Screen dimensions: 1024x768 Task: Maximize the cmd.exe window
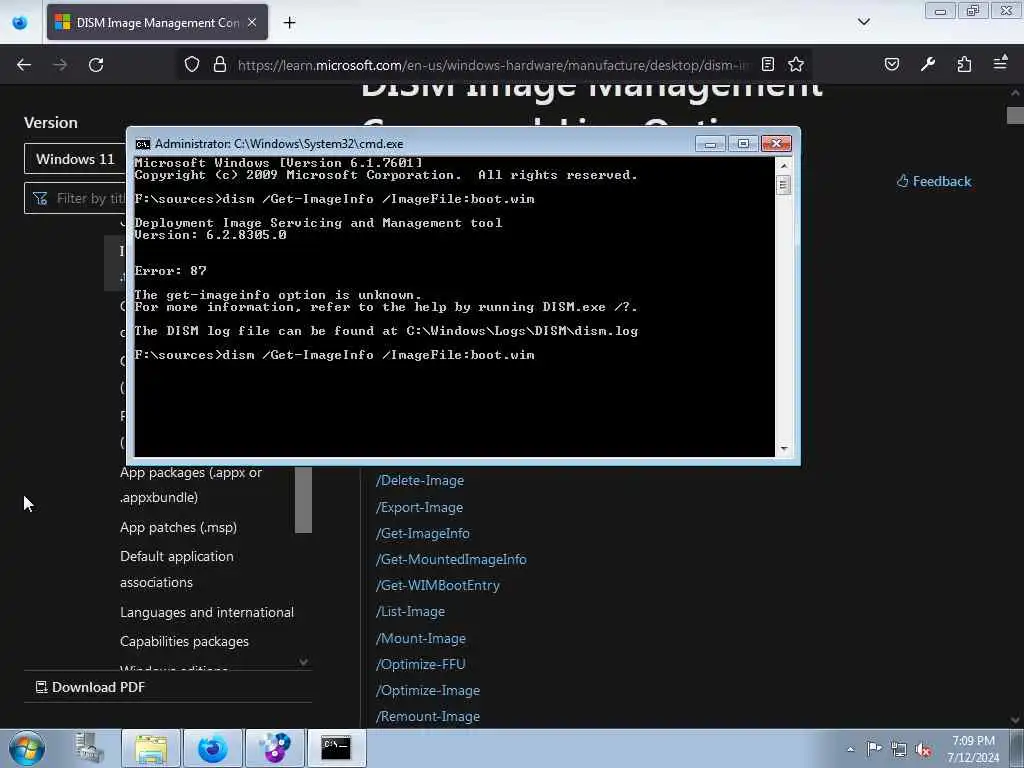pos(743,143)
